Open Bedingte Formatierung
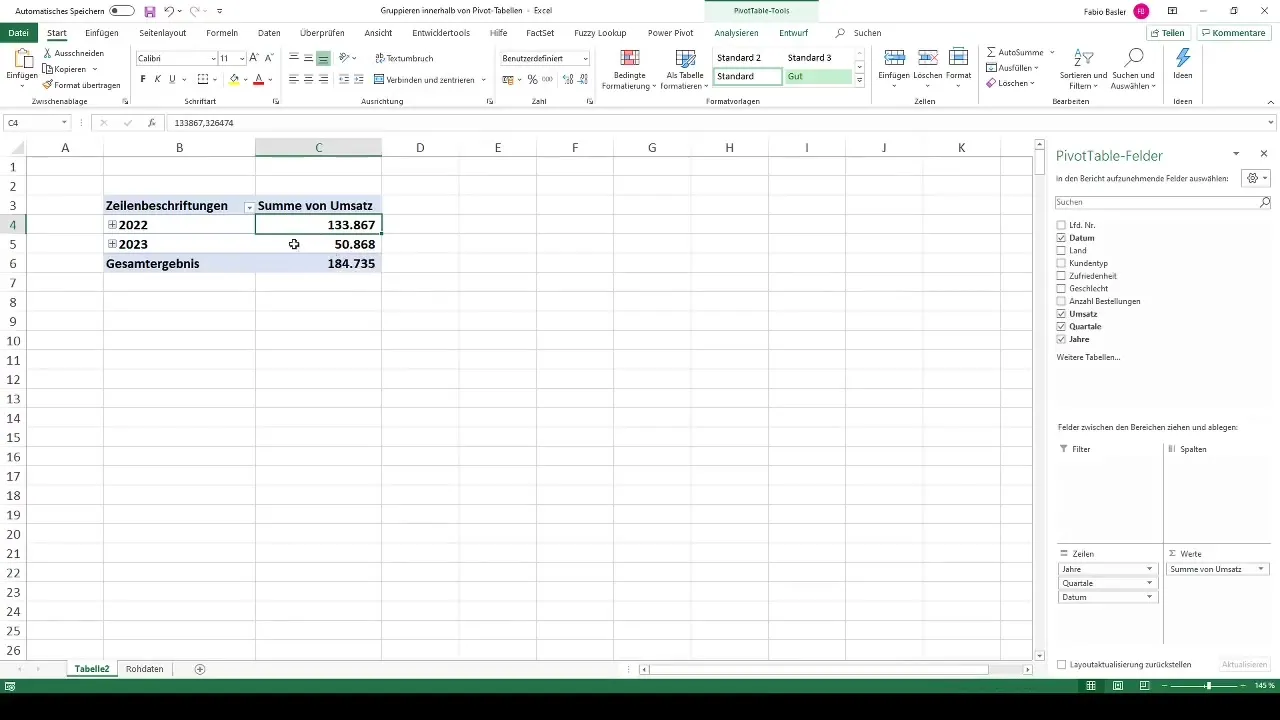The height and width of the screenshot is (720, 1280). coord(629,69)
